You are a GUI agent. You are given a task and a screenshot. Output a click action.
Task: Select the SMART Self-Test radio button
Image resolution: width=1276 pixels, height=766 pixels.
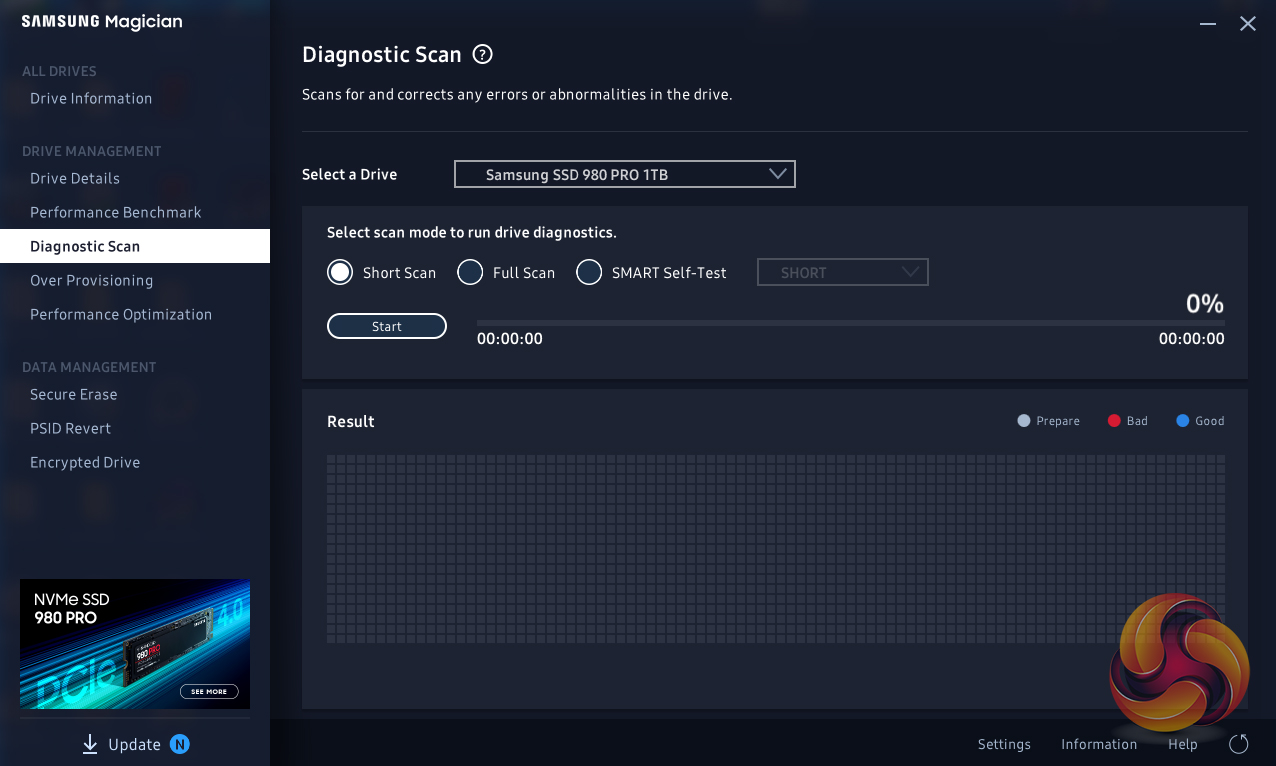point(589,272)
